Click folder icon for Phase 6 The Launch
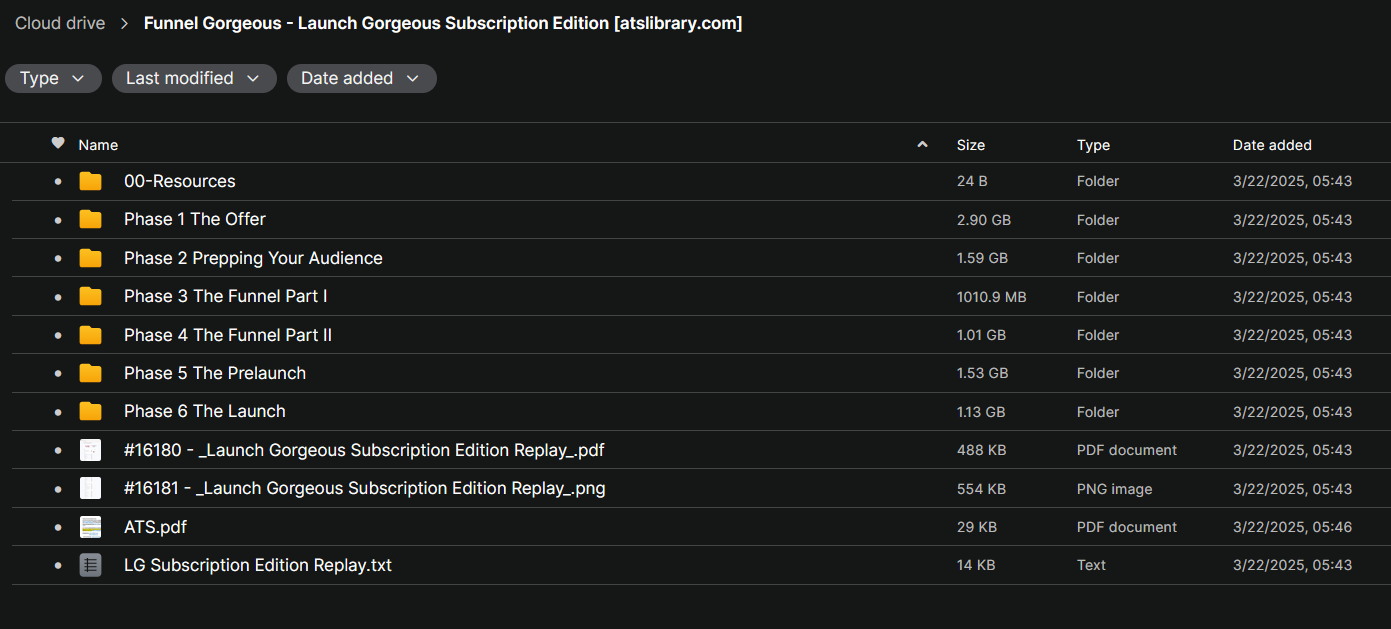 point(91,411)
